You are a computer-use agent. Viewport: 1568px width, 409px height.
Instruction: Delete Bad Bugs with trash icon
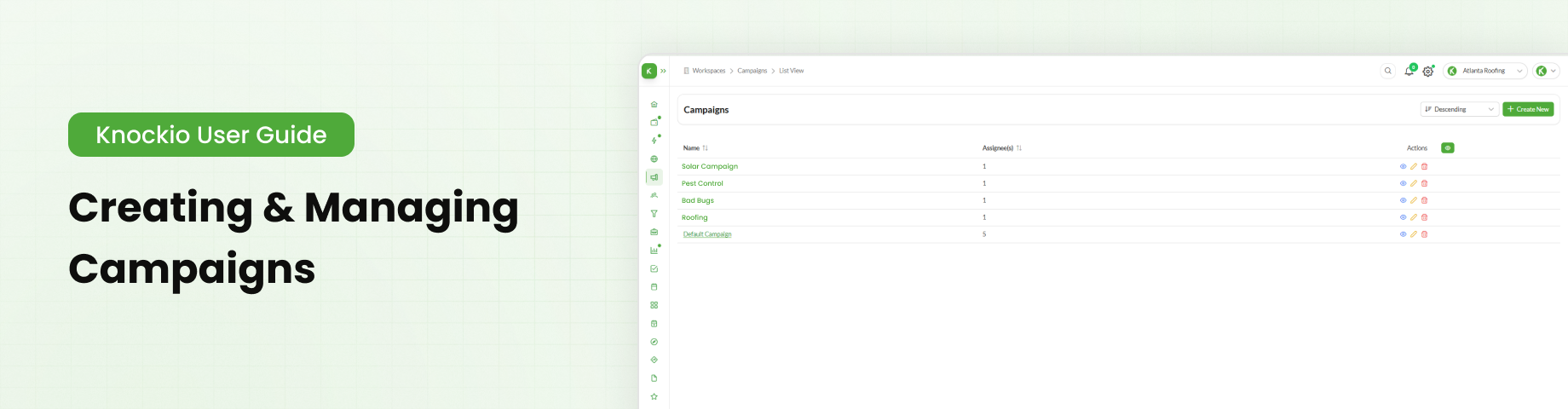coord(1424,200)
